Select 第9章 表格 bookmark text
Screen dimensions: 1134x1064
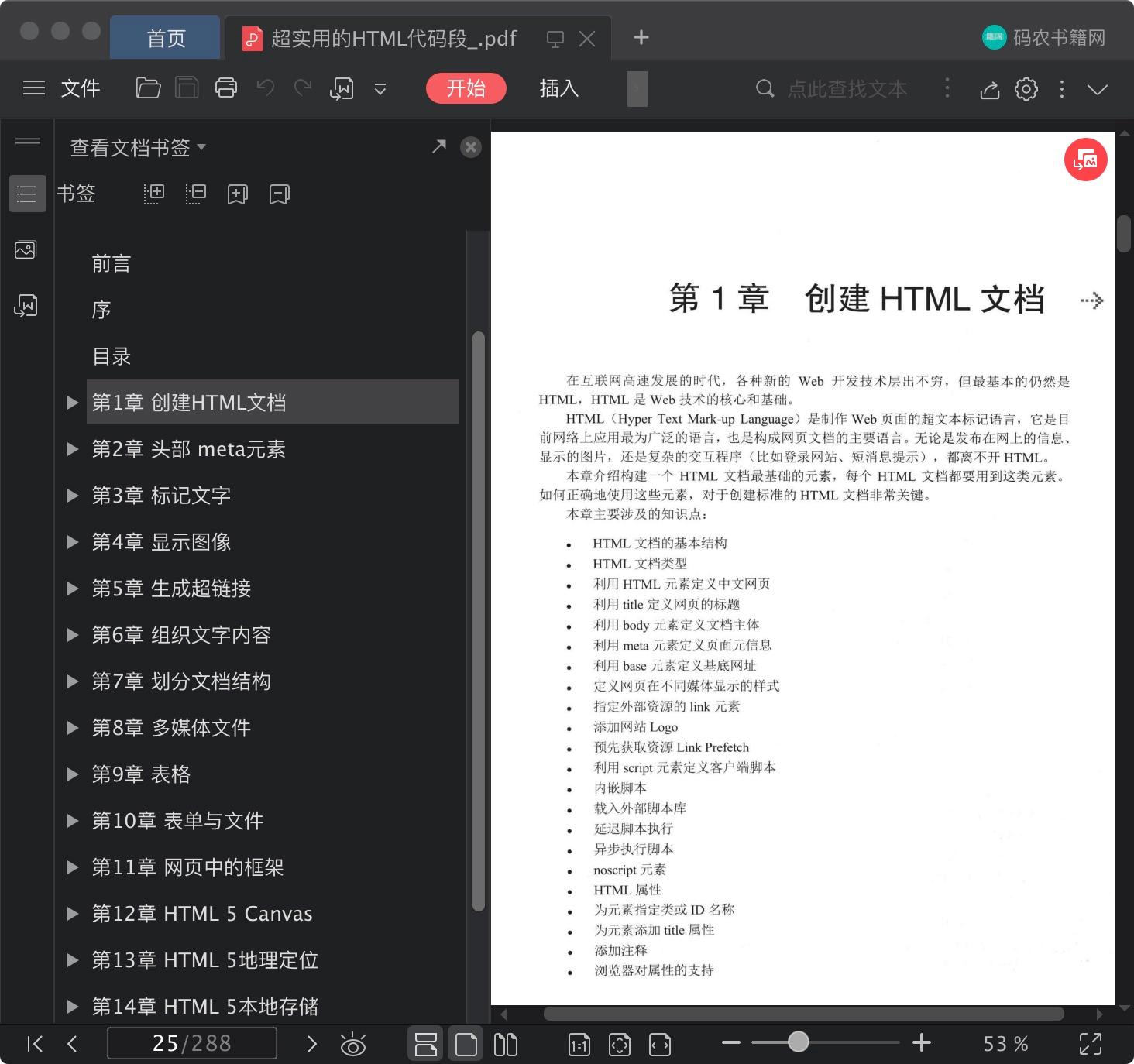[141, 774]
